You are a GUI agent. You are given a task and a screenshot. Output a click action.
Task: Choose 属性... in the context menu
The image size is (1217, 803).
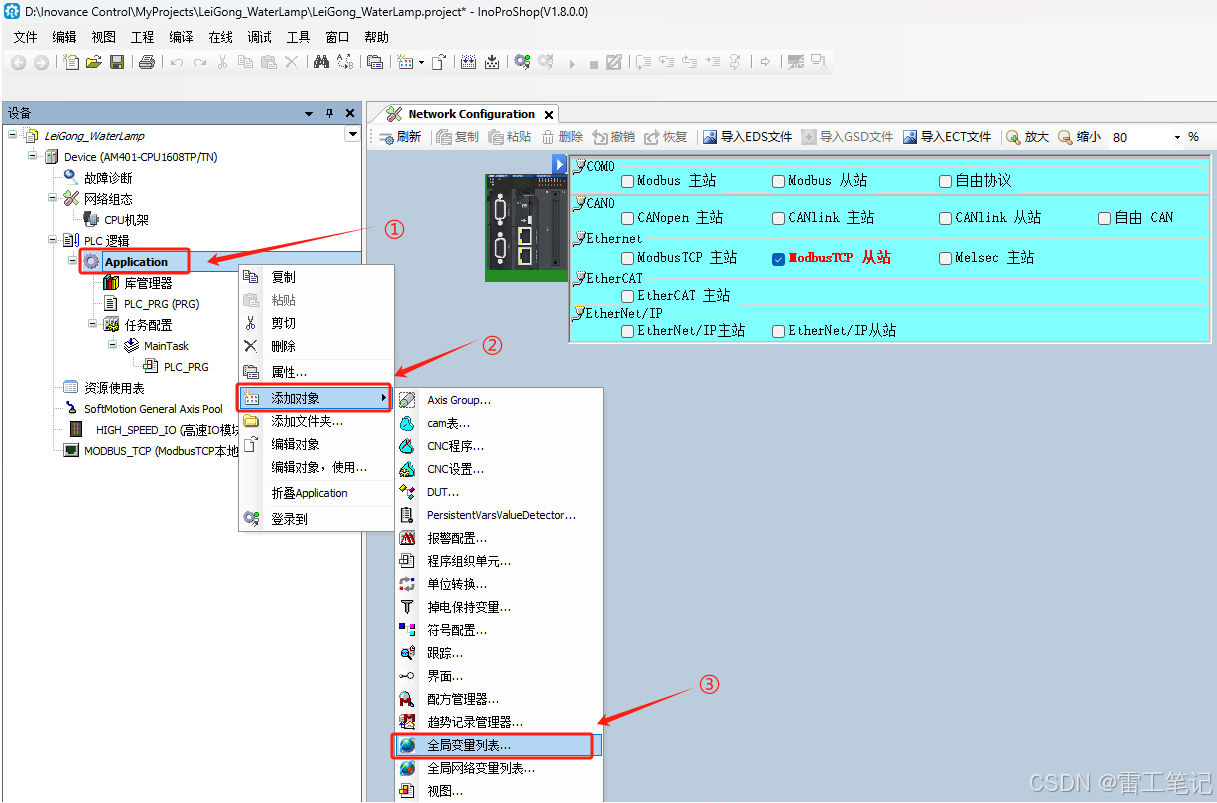point(316,372)
